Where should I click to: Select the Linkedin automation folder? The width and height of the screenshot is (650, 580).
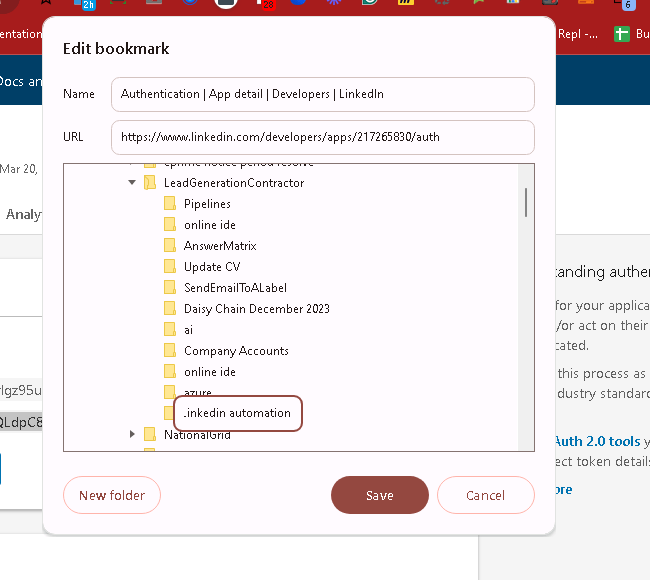[x=238, y=413]
